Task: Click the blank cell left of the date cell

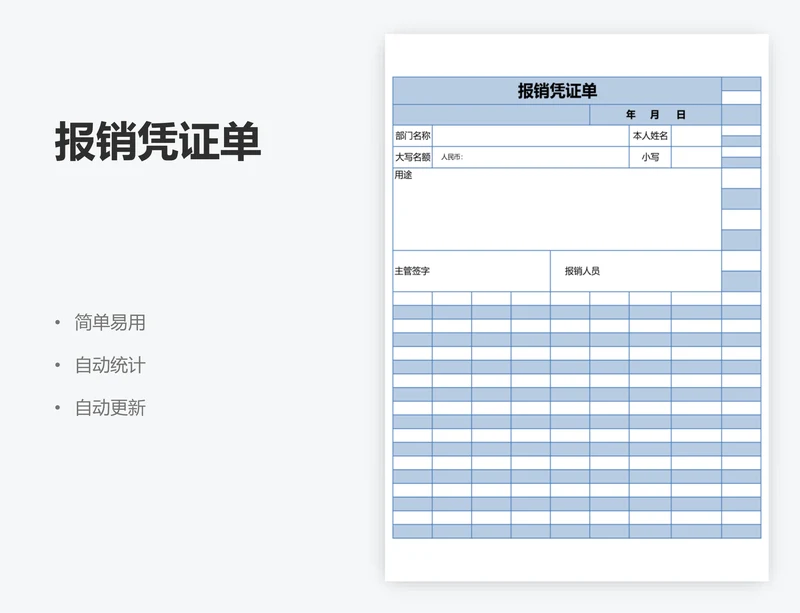Action: click(491, 115)
